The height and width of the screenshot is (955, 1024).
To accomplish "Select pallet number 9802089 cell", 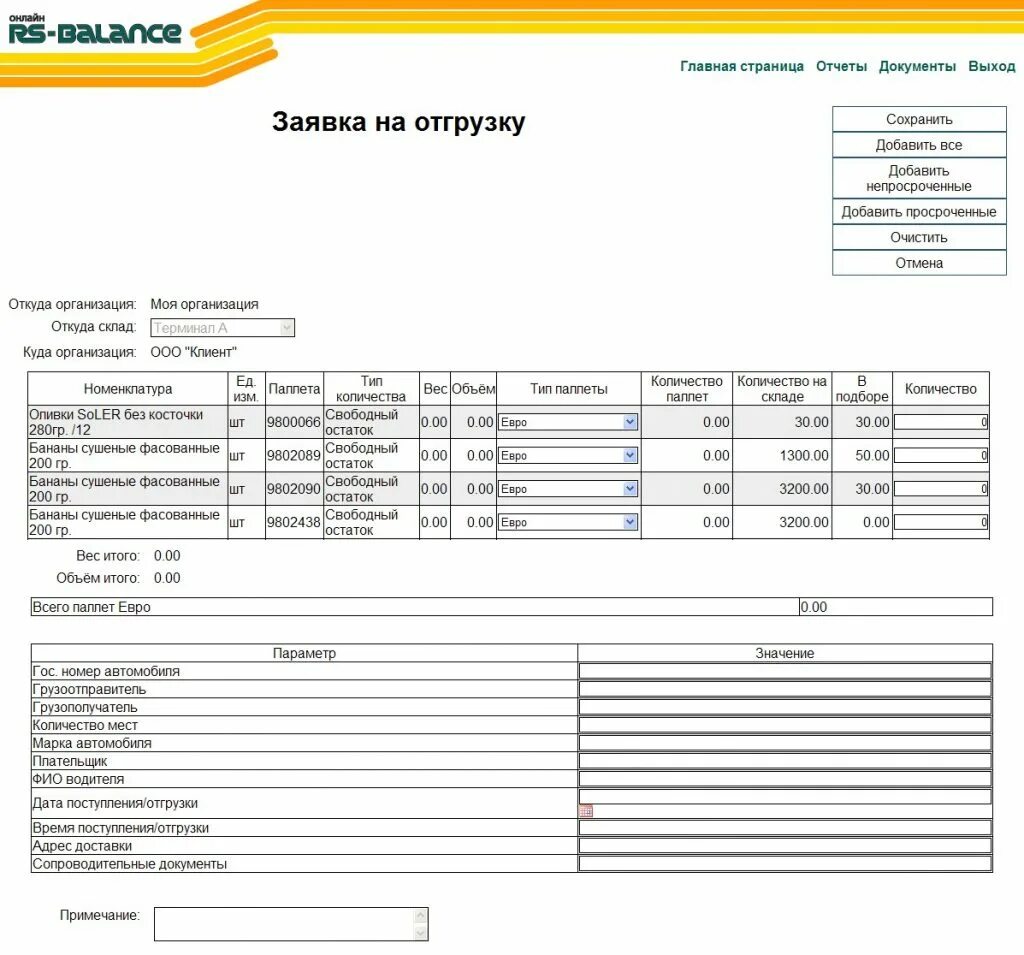I will coord(294,455).
